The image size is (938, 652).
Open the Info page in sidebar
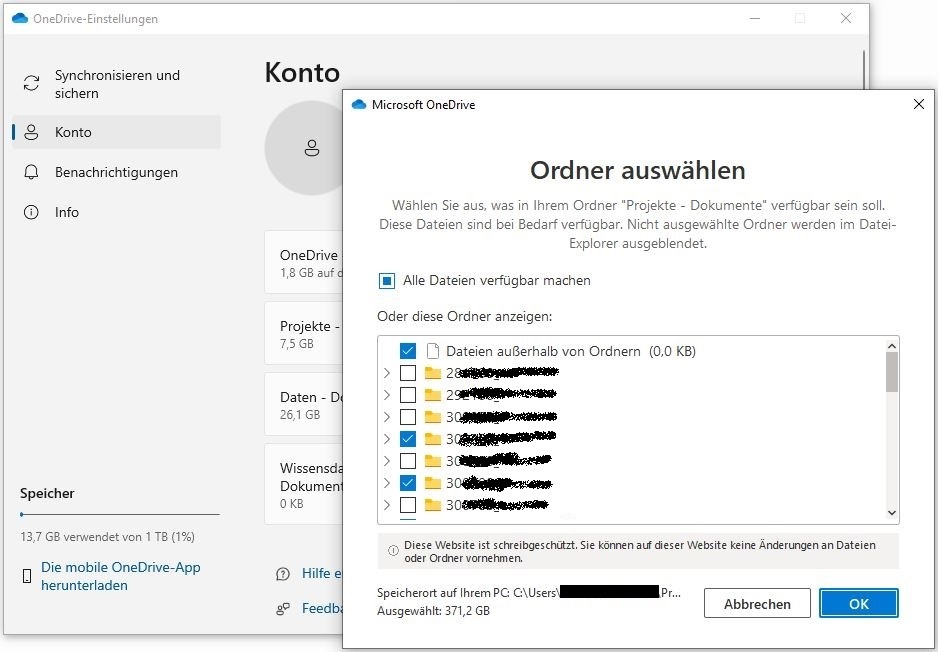[117, 212]
